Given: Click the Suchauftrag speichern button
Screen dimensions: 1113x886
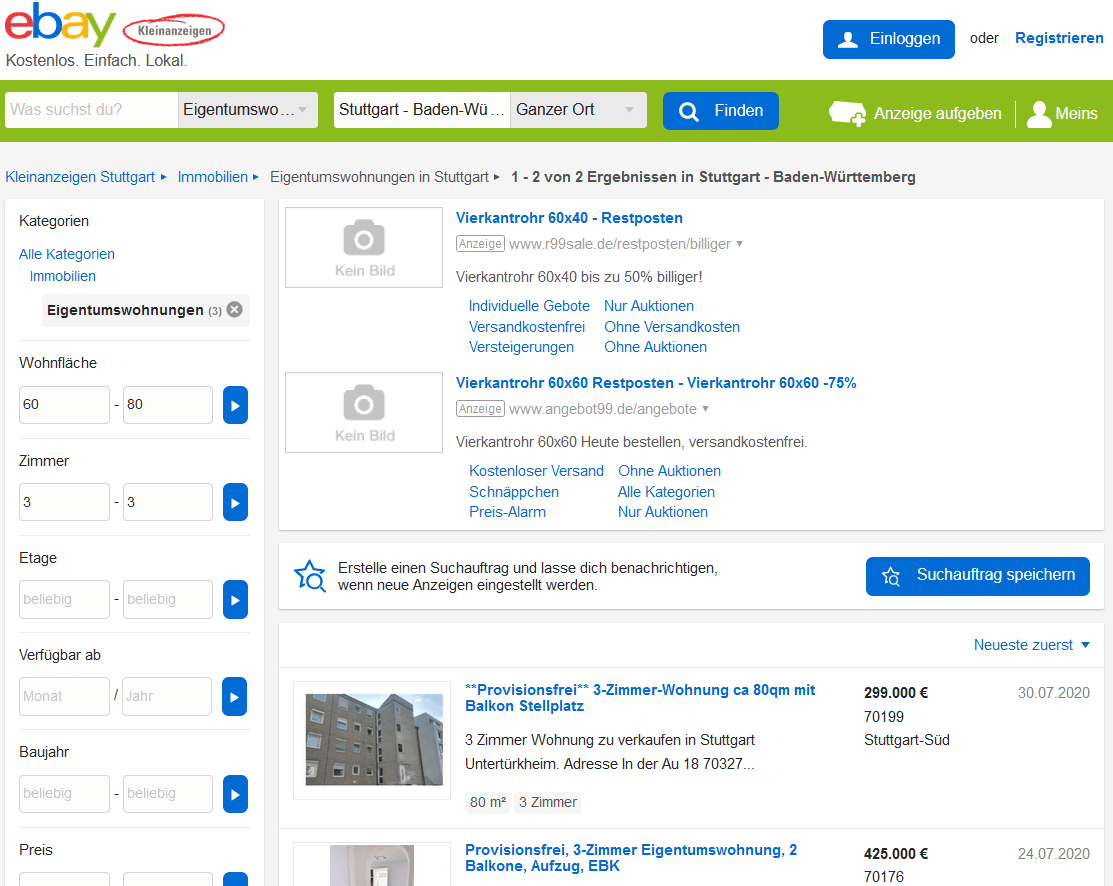Looking at the screenshot, I should (977, 575).
